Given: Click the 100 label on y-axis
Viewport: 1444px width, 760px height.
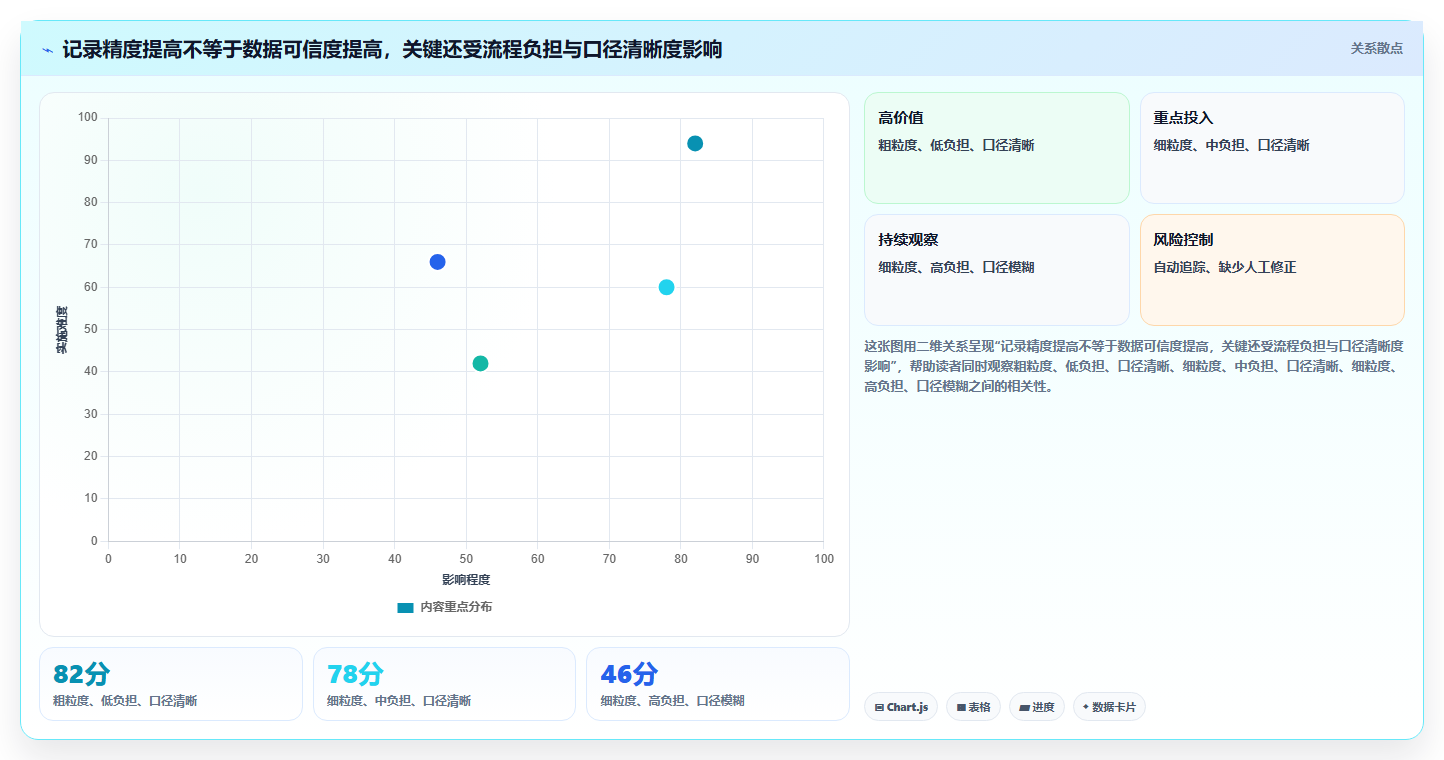Looking at the screenshot, I should pyautogui.click(x=88, y=118).
